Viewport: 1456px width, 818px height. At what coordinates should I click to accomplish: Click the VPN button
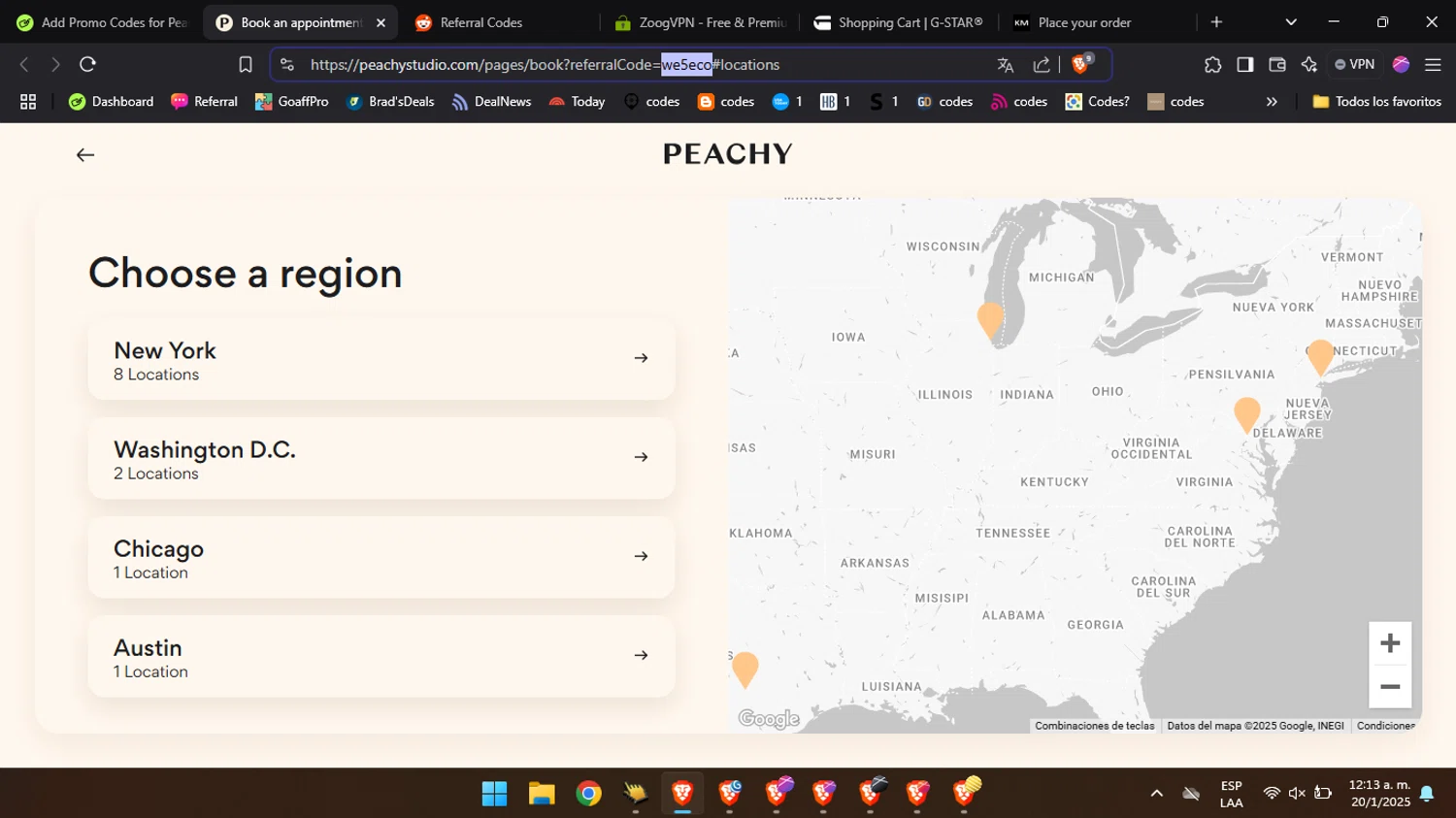(1354, 64)
